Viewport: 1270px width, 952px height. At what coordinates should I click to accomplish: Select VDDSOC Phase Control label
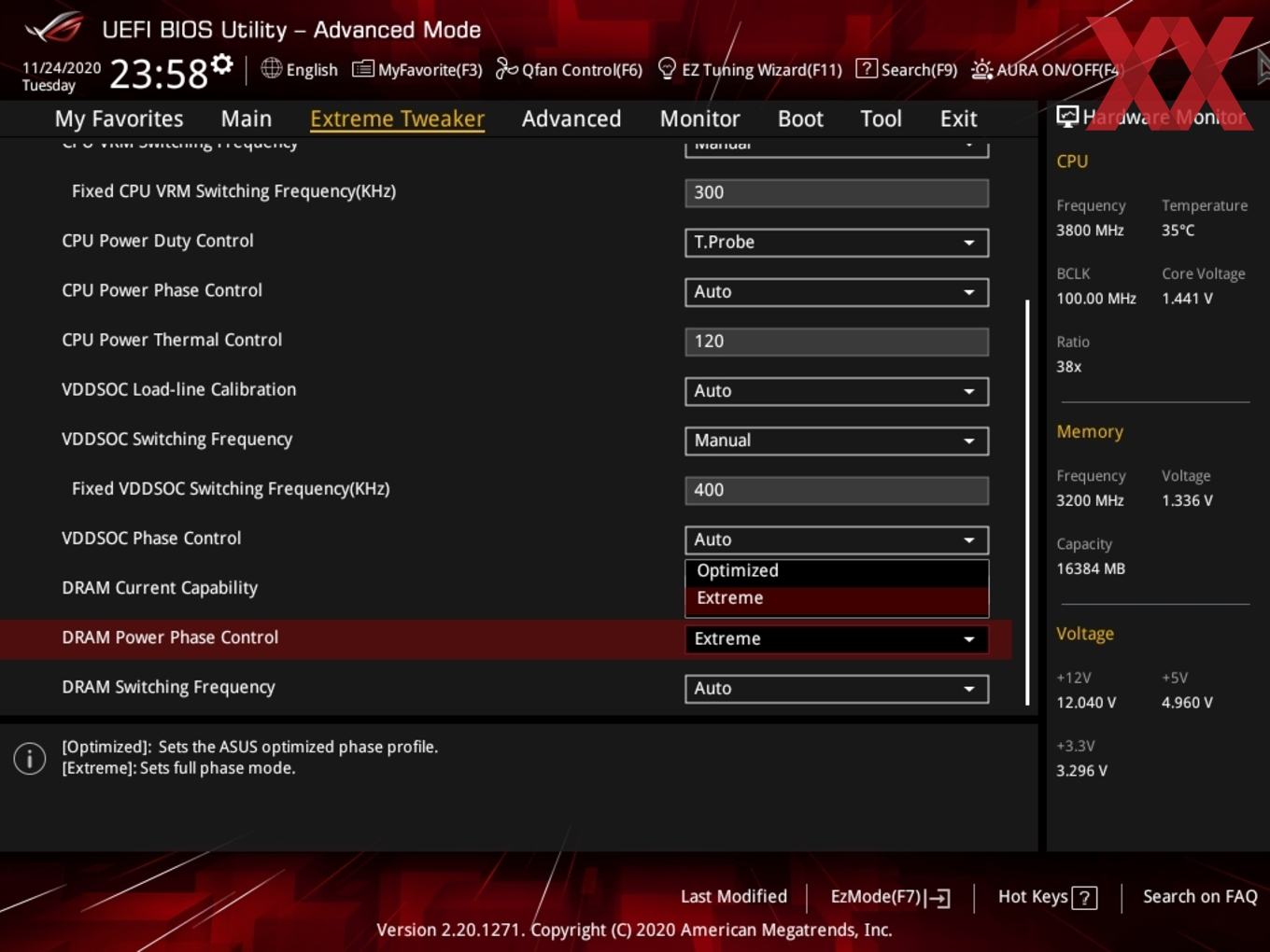[151, 539]
